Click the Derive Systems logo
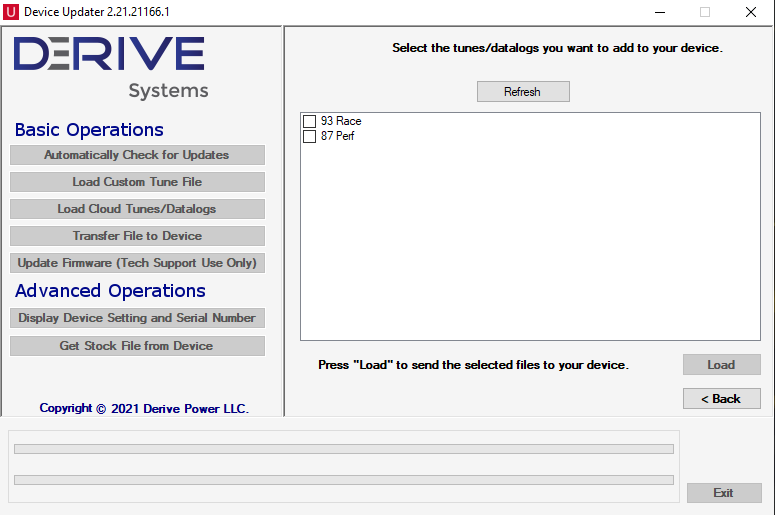The image size is (775, 515). click(110, 67)
